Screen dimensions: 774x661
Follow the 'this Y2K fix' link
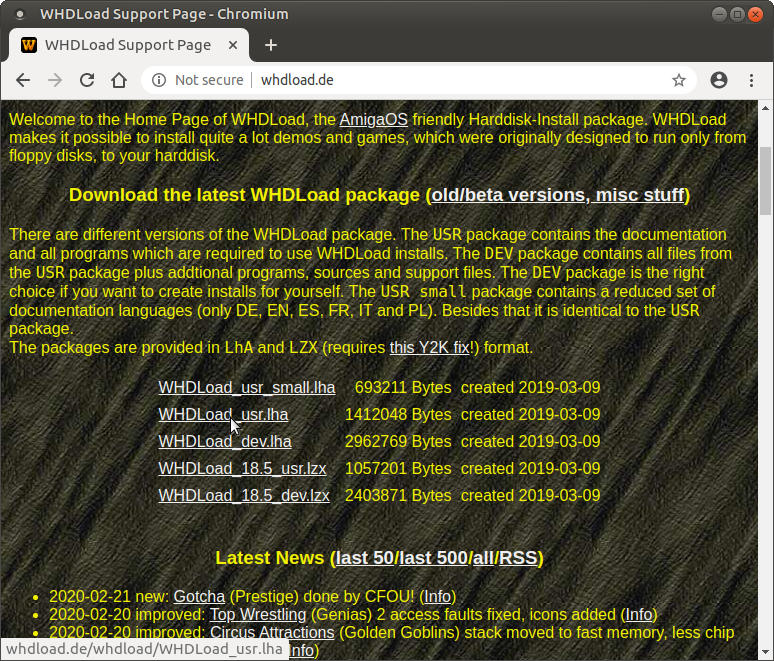(430, 348)
